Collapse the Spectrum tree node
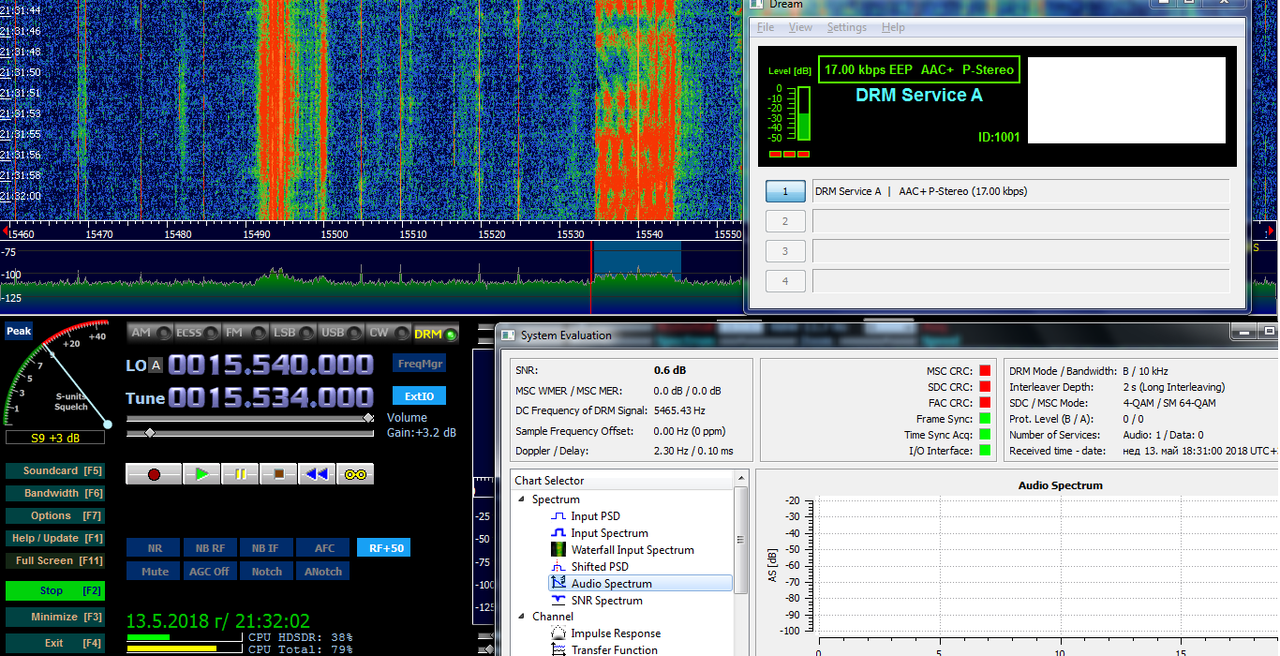The image size is (1280, 656). 522,499
